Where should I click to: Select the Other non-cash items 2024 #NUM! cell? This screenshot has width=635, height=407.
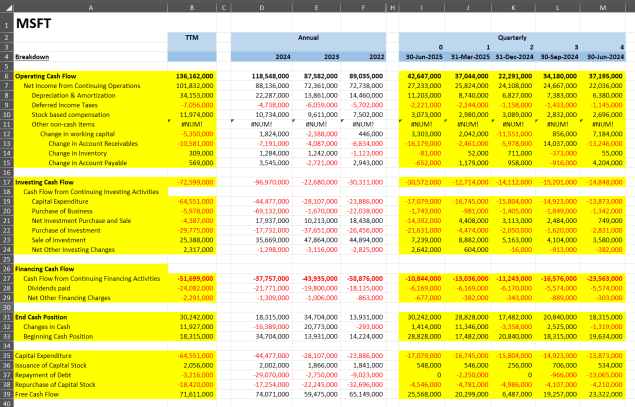pos(262,124)
